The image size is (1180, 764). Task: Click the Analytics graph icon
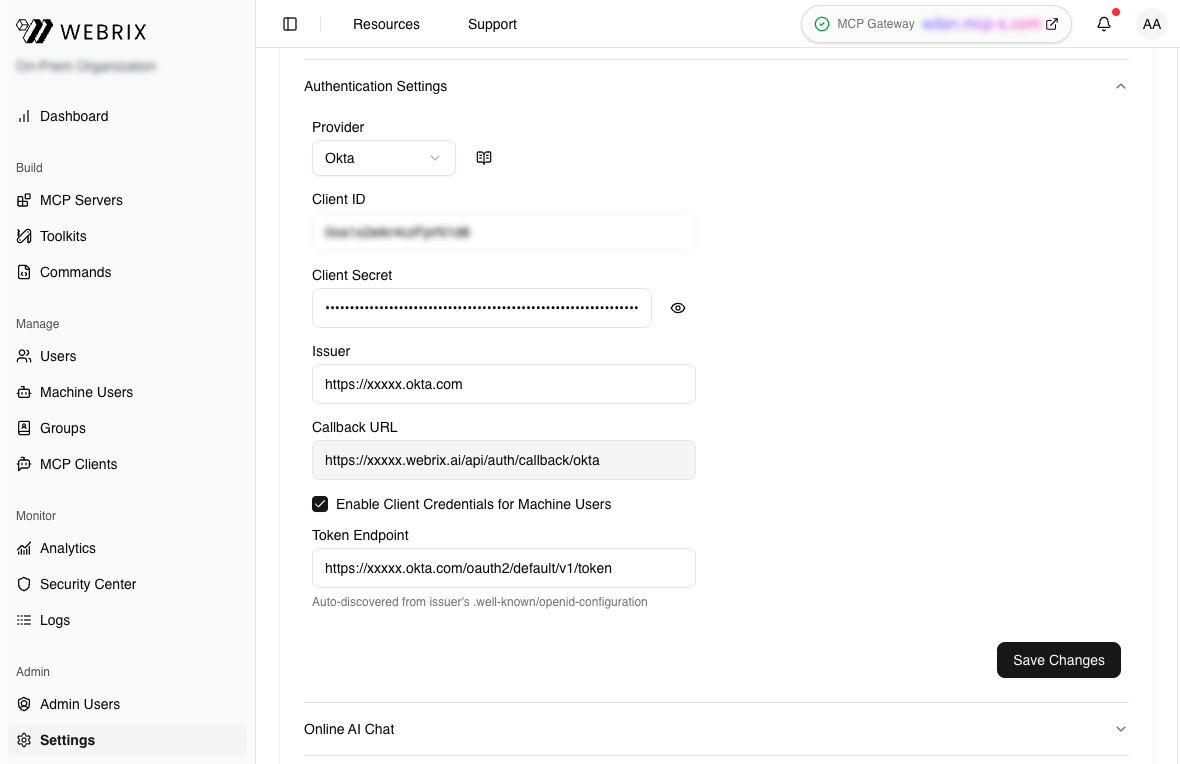[24, 548]
